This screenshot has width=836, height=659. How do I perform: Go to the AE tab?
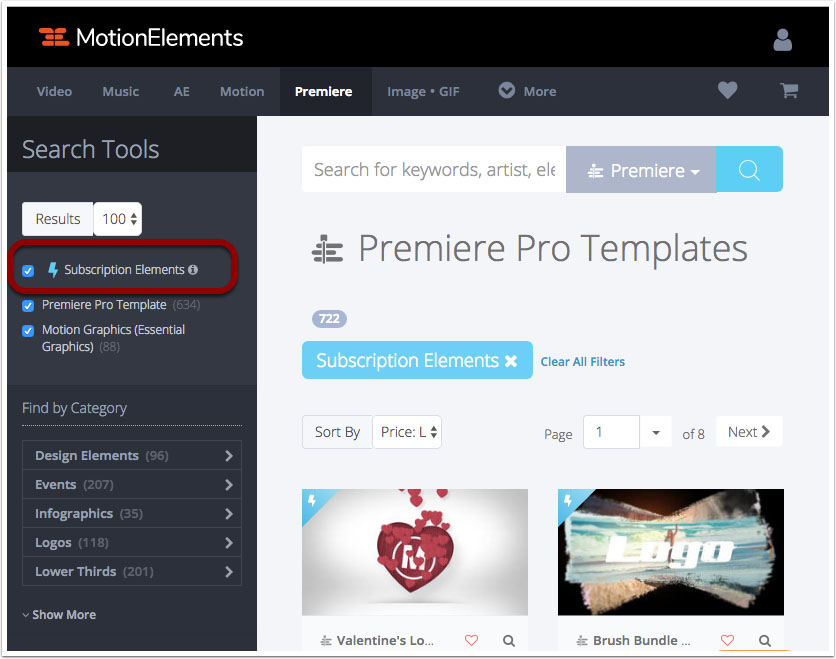click(x=181, y=92)
